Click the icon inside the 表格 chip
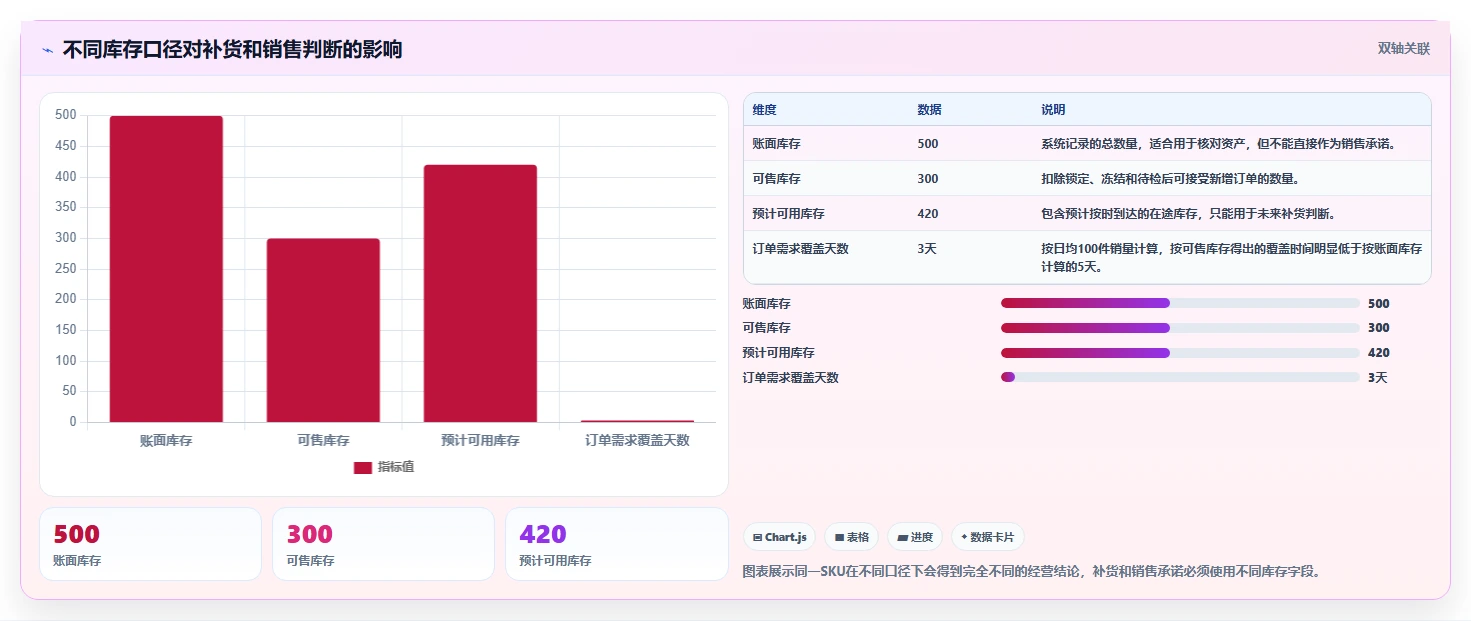 pyautogui.click(x=840, y=538)
